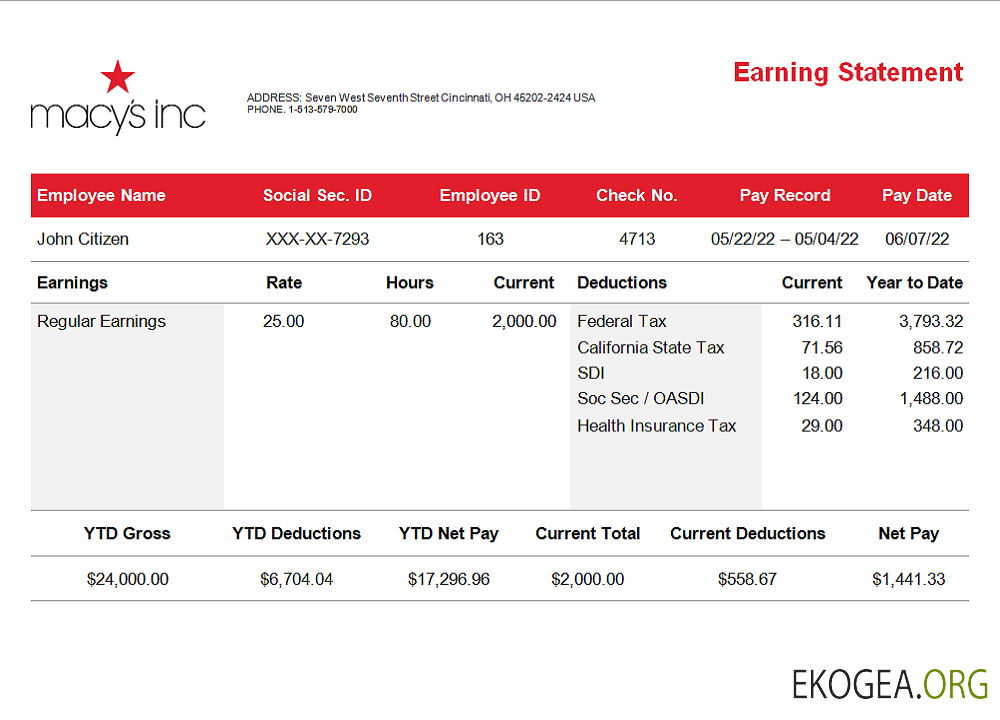Select employee name John Citizen
Screen dimensions: 1000x720
coord(83,239)
